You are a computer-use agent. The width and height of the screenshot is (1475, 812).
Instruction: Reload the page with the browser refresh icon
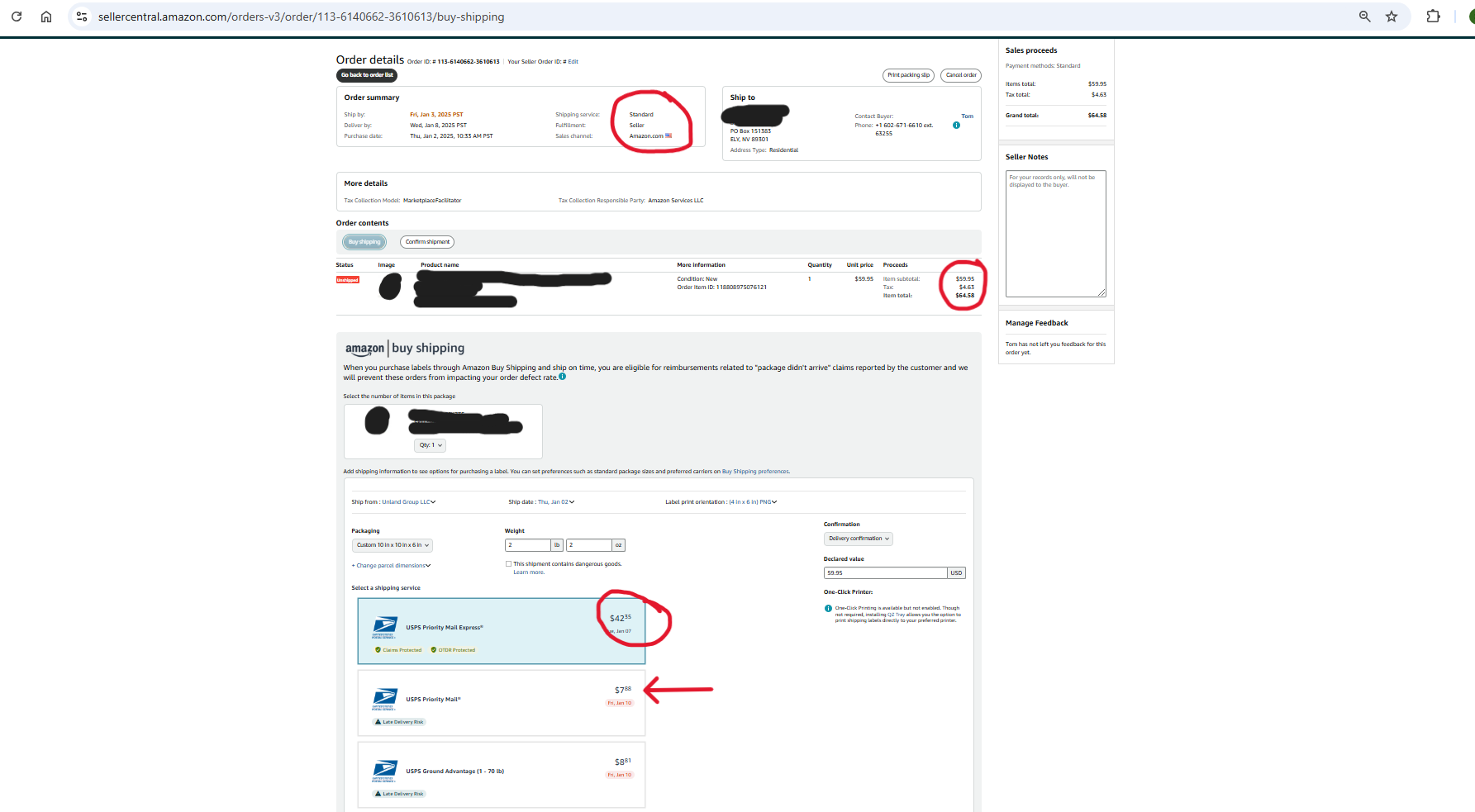[x=17, y=17]
